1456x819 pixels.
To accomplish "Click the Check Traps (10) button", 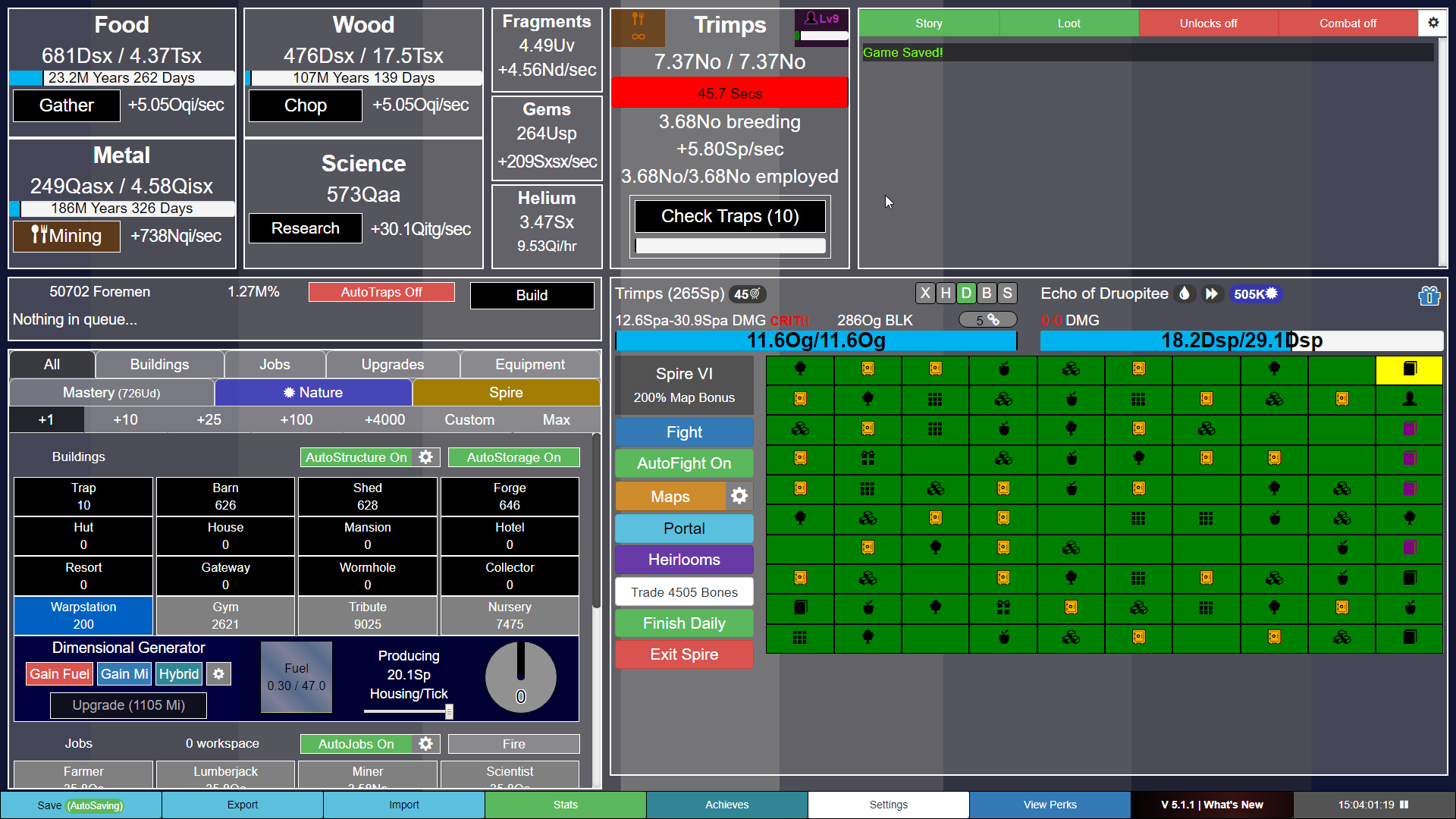I will pos(729,216).
